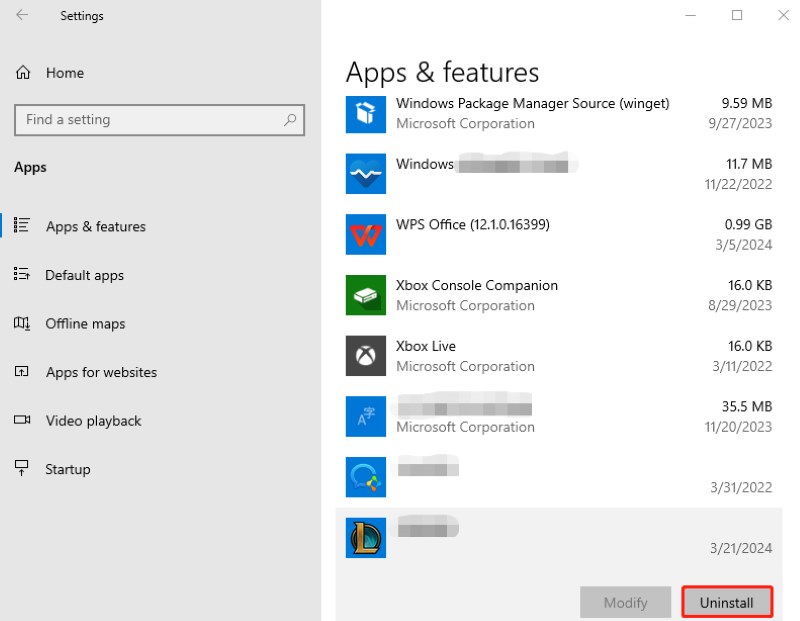800x621 pixels.
Task: Click the Uninstall button
Action: click(727, 603)
